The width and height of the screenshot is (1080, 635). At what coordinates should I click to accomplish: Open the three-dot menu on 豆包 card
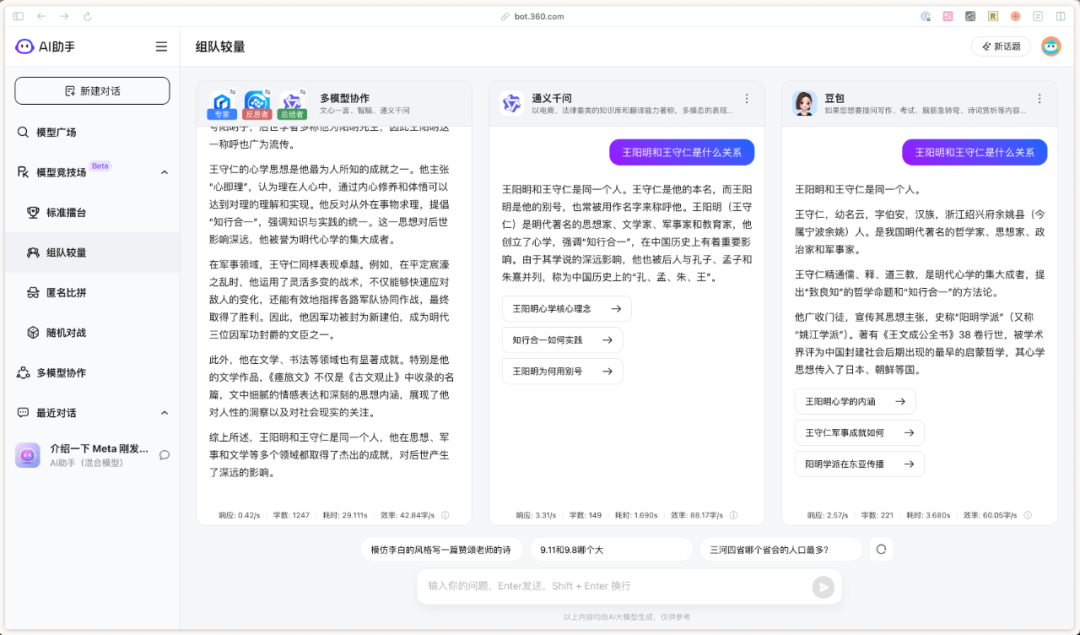click(1039, 99)
